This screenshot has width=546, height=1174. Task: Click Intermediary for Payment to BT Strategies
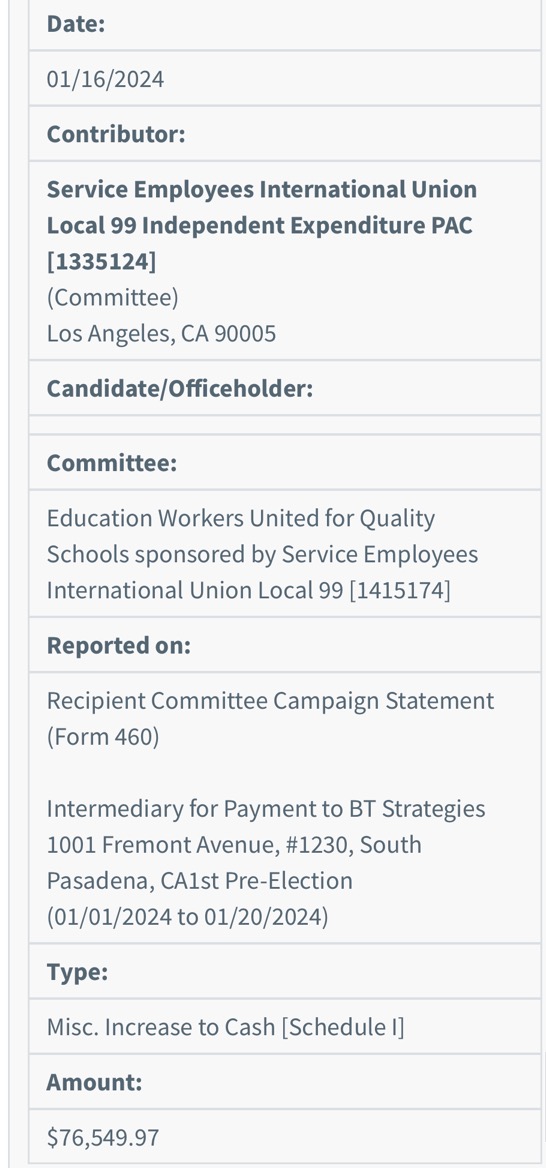(266, 809)
